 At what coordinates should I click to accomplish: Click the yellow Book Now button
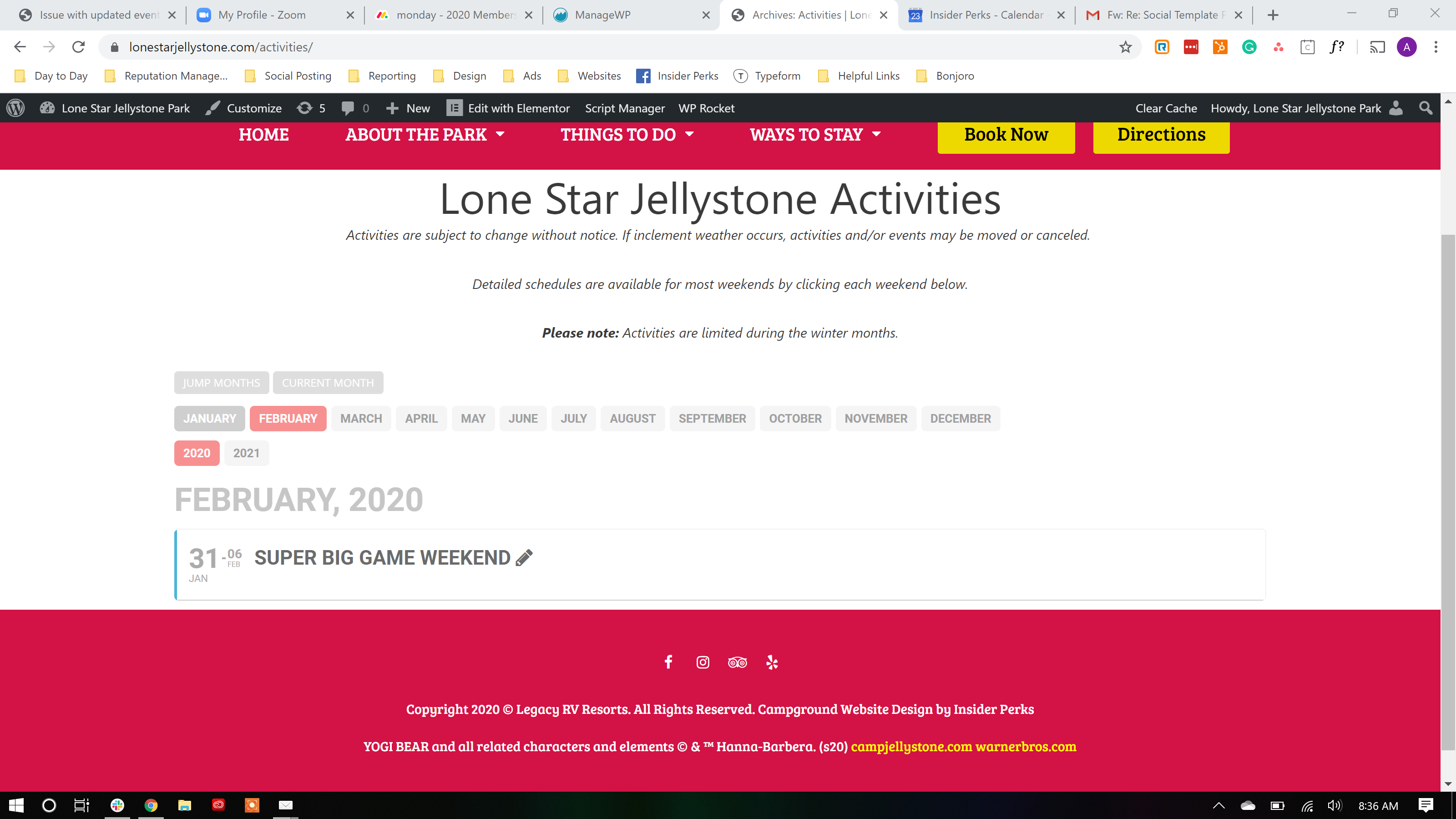click(1006, 135)
